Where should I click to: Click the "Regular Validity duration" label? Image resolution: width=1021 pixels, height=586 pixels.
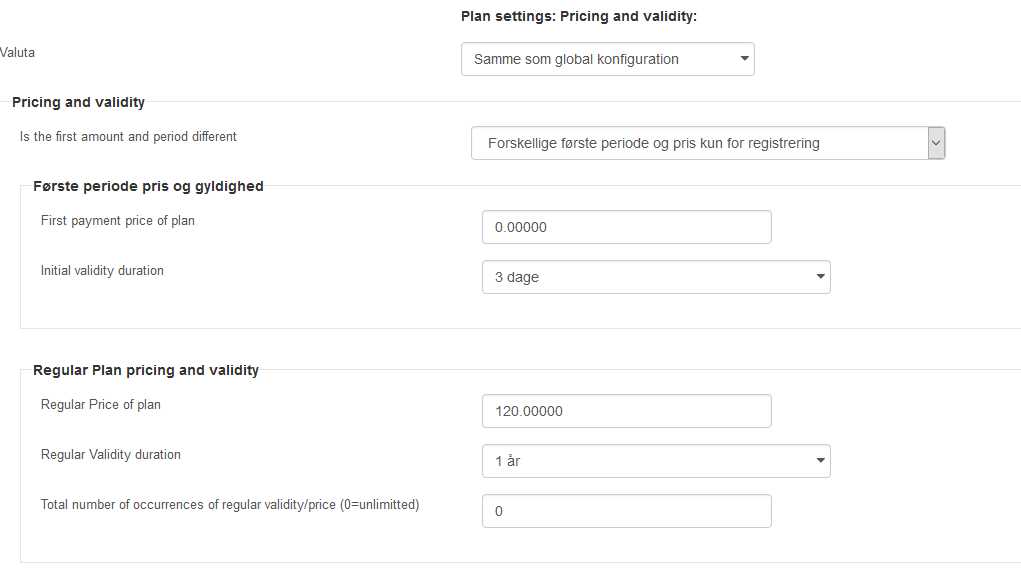pyautogui.click(x=111, y=454)
